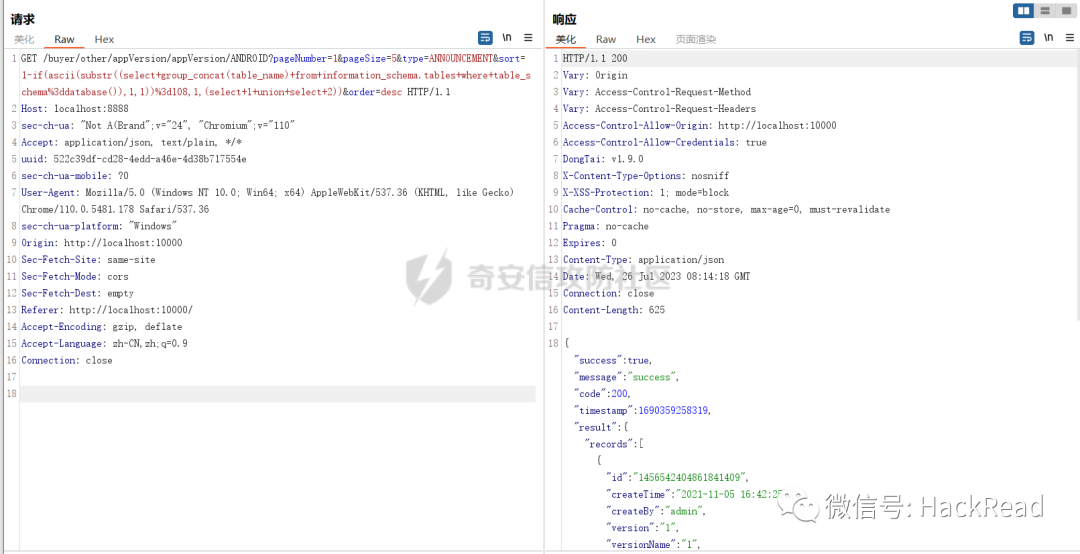Viewport: 1080px width, 554px height.
Task: Open response panel hamburger options menu
Action: tap(1070, 38)
